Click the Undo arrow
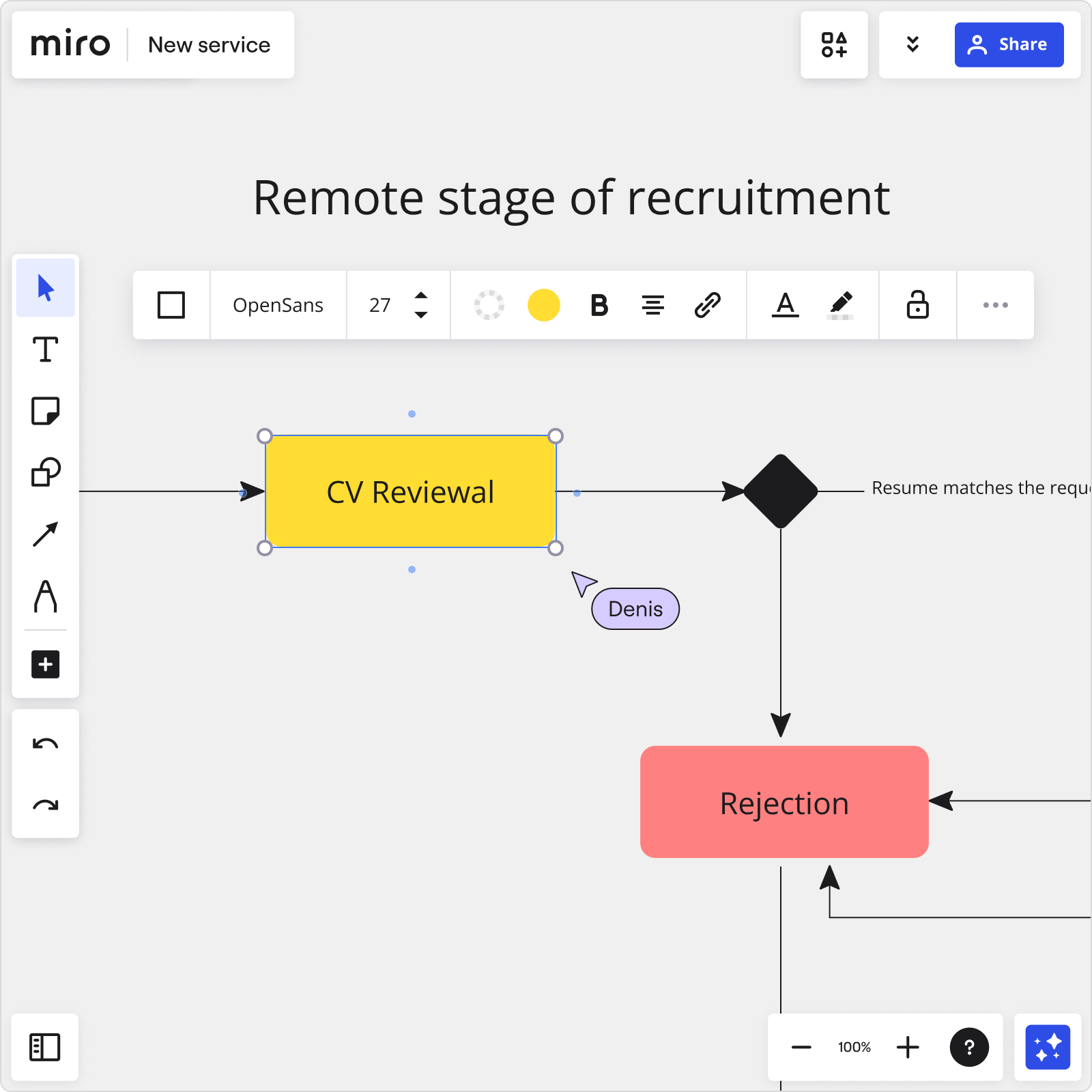This screenshot has height=1092, width=1092. (45, 744)
